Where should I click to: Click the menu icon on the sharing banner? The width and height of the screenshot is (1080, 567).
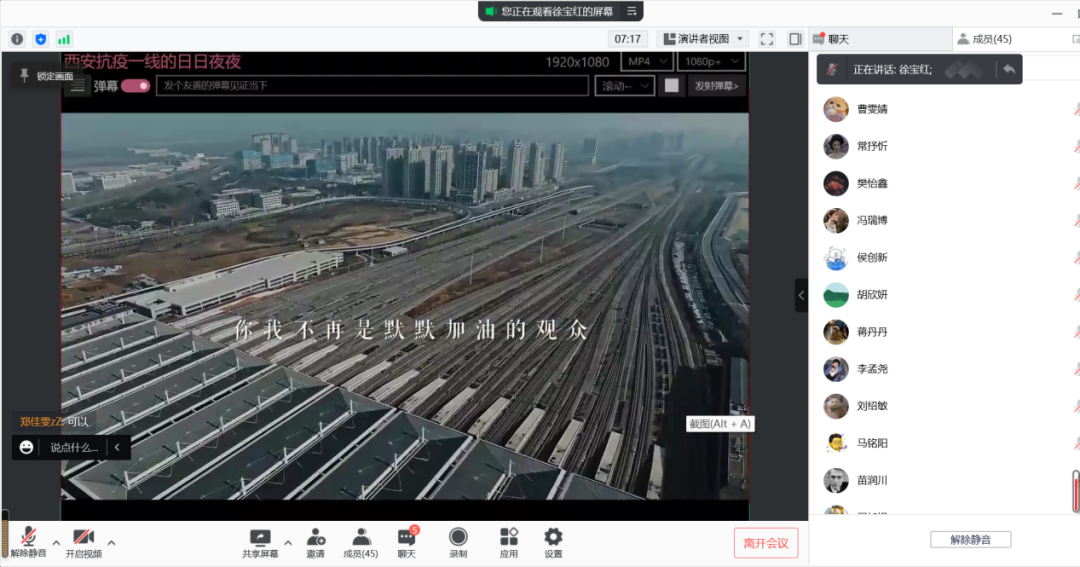(632, 11)
